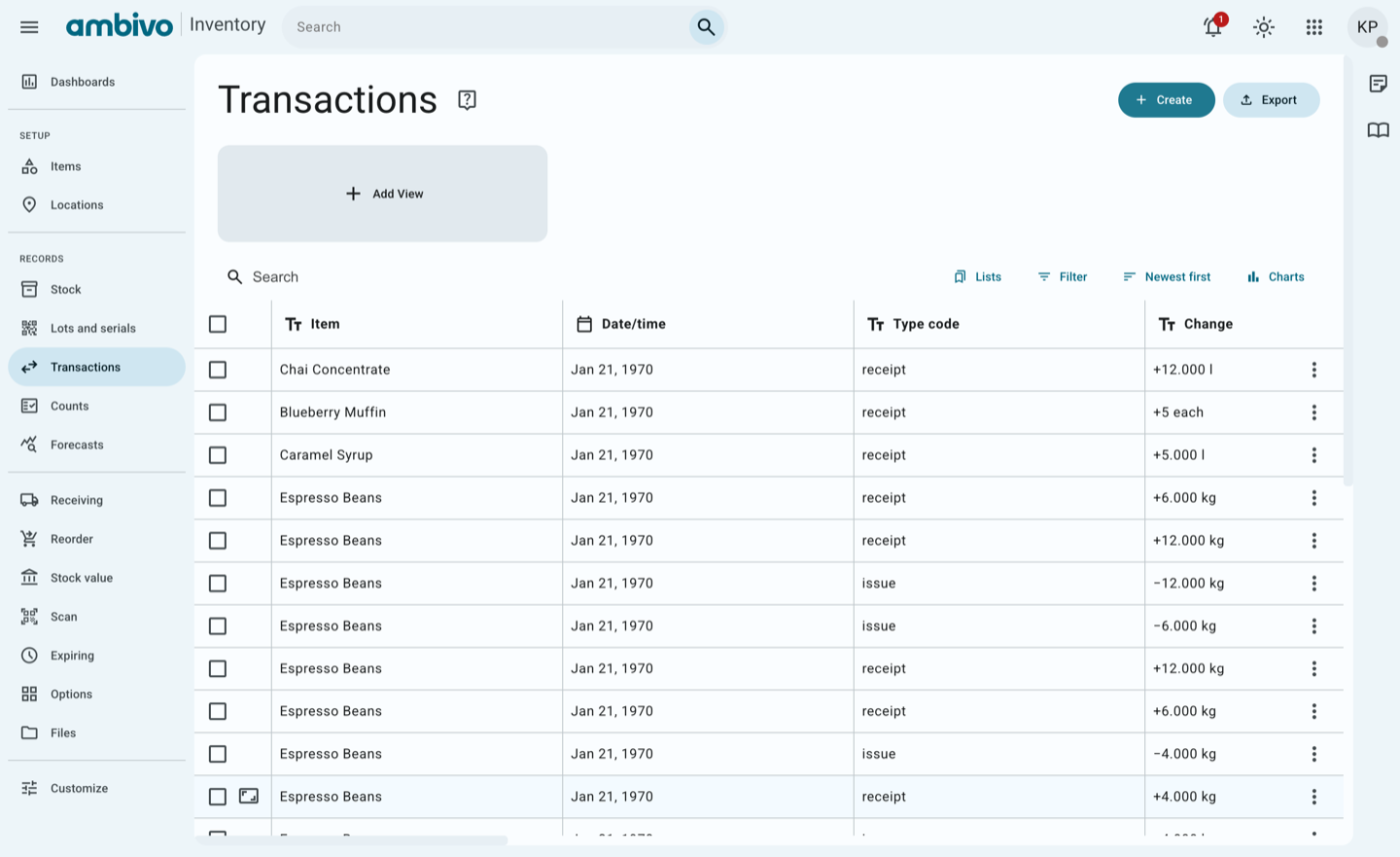1400x857 pixels.
Task: Open the KP user avatar menu
Action: tap(1367, 27)
